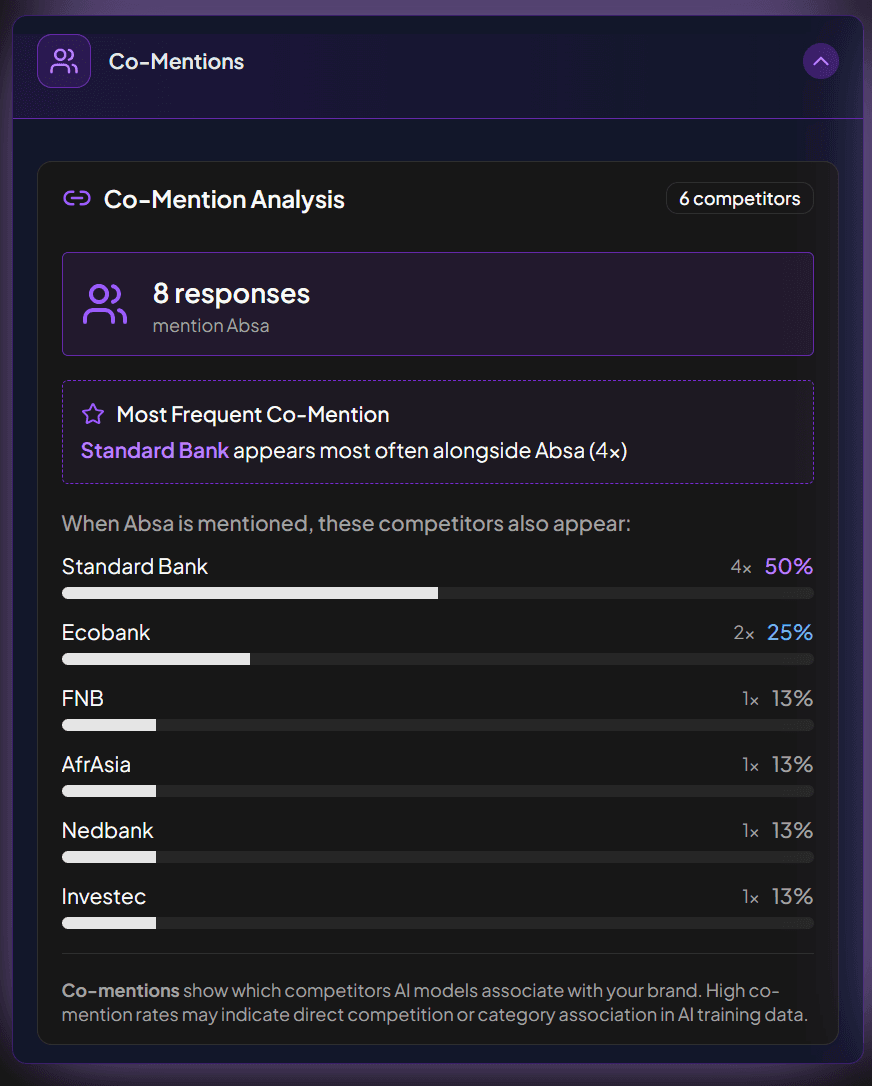Screen dimensions: 872x1086
Task: Click the 50% percentage value
Action: coord(789,566)
